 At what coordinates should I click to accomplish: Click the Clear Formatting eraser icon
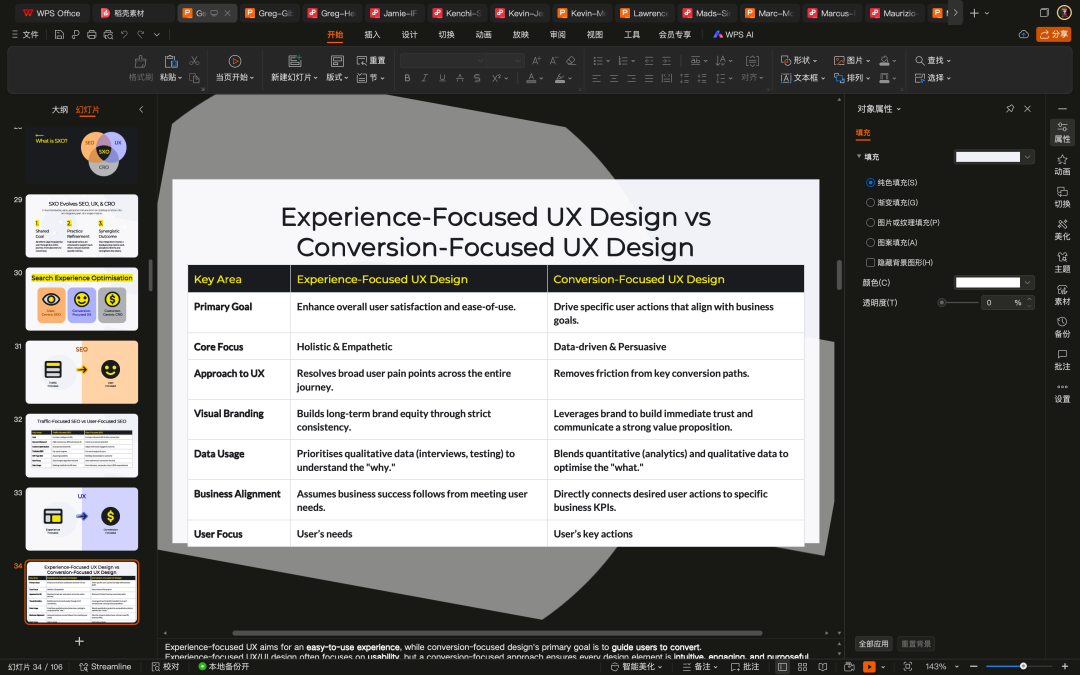[x=570, y=61]
